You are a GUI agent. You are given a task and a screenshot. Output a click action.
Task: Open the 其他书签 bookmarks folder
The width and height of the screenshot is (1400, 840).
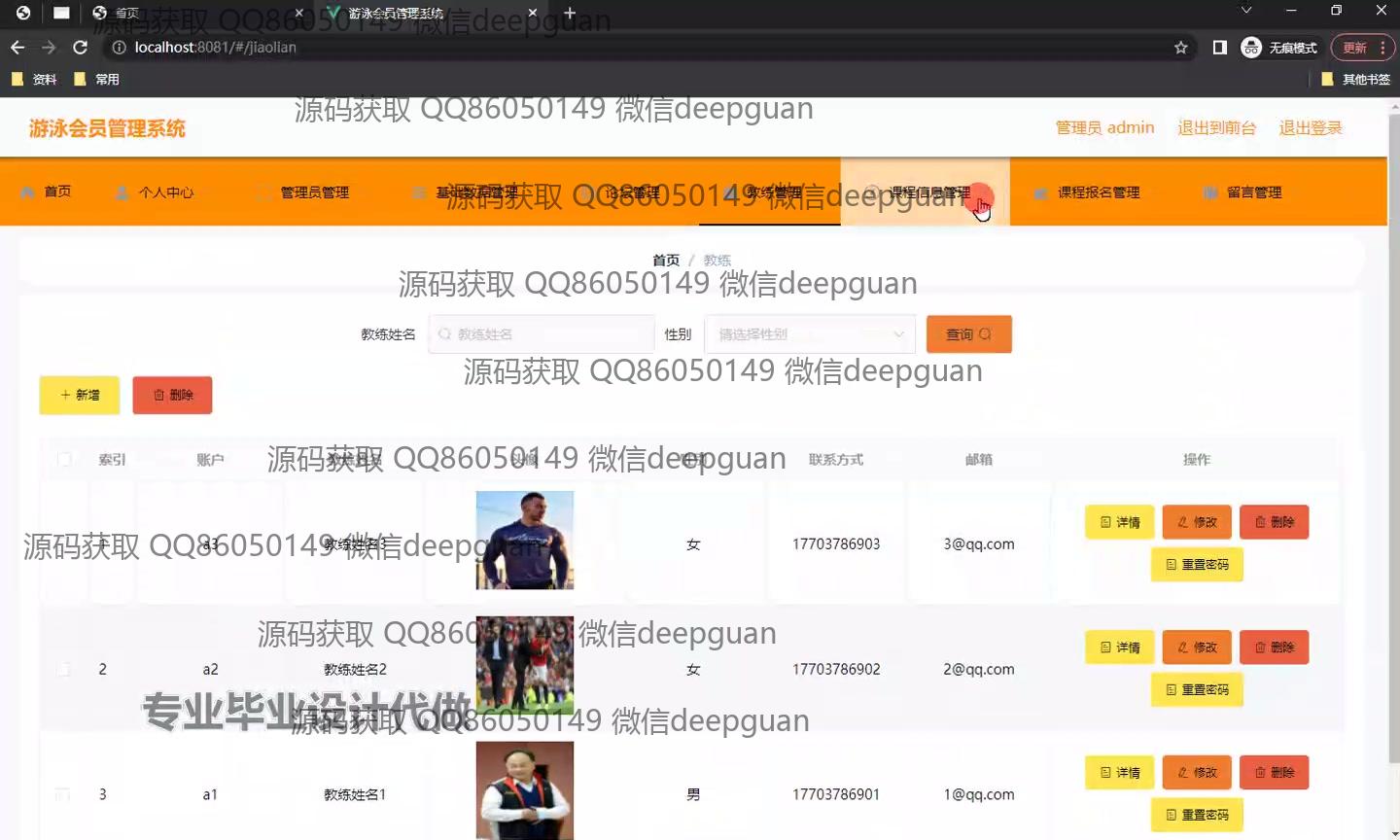click(x=1355, y=80)
